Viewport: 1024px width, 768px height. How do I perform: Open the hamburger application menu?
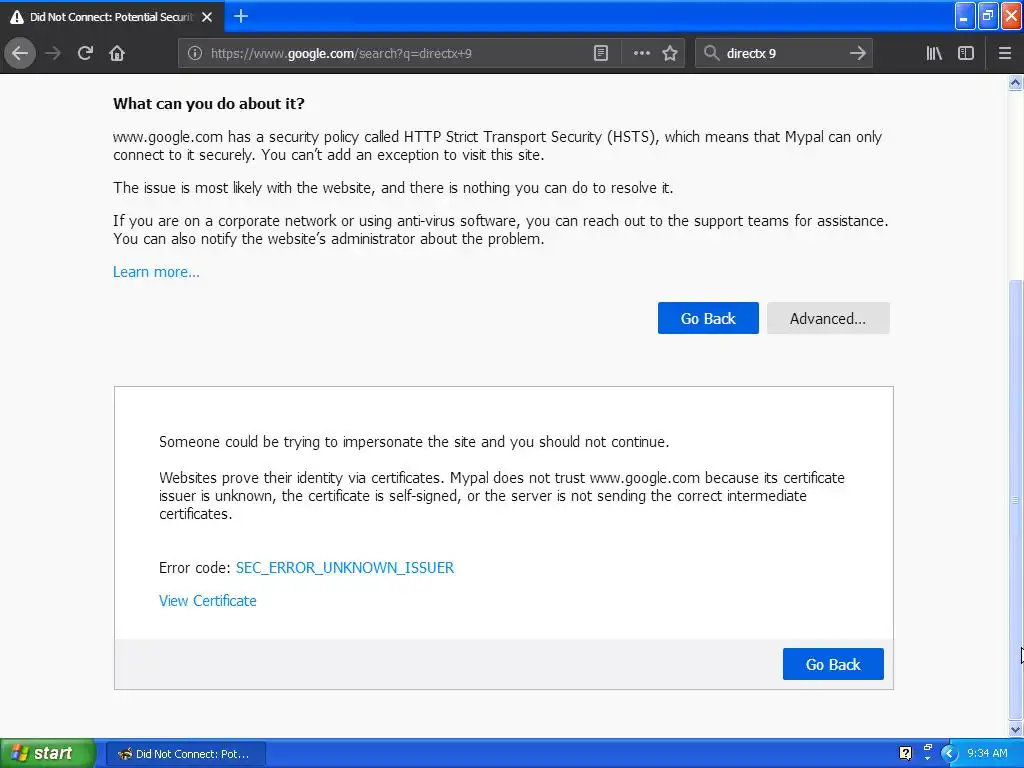[1004, 54]
